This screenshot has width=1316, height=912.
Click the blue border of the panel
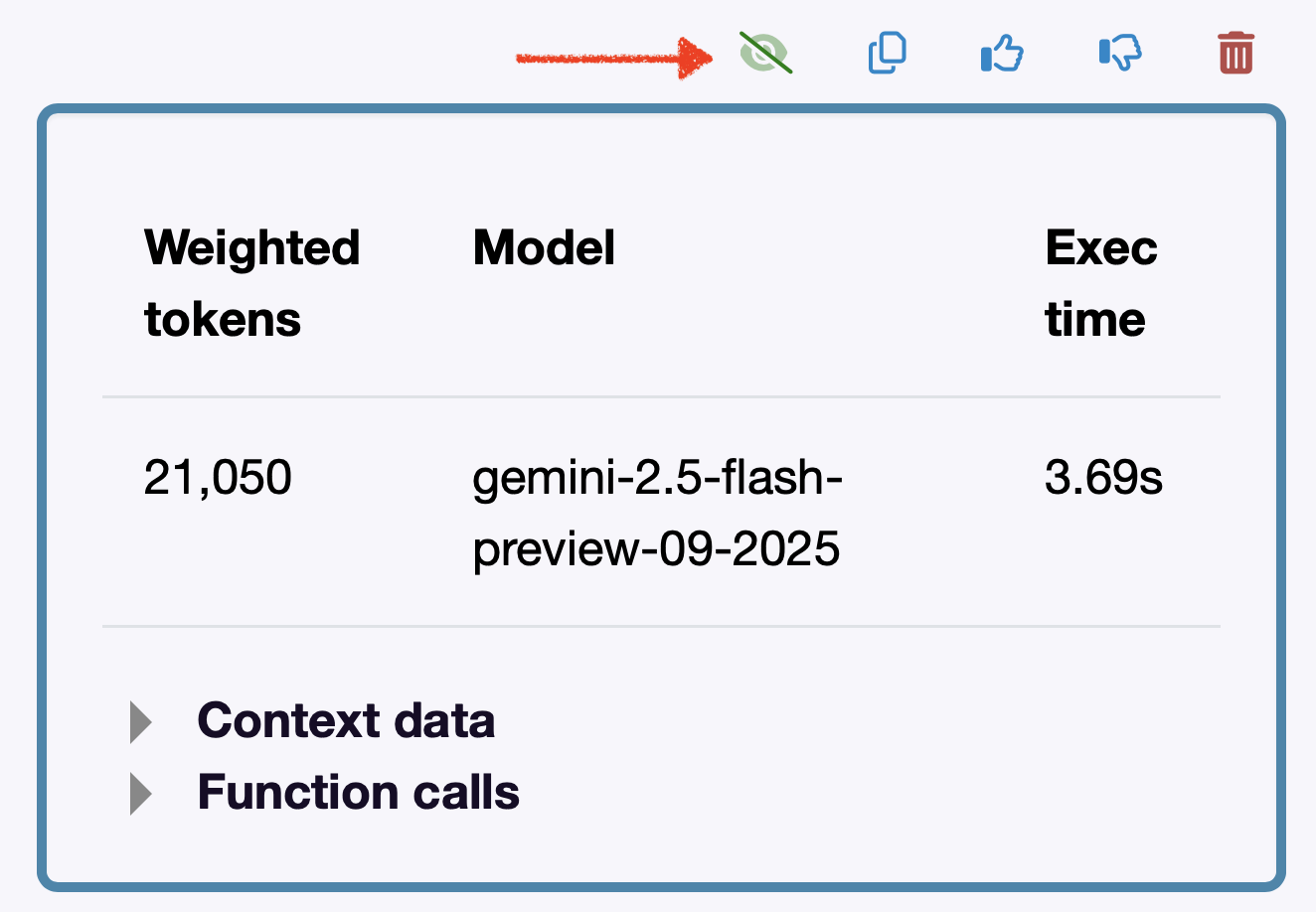click(x=42, y=497)
